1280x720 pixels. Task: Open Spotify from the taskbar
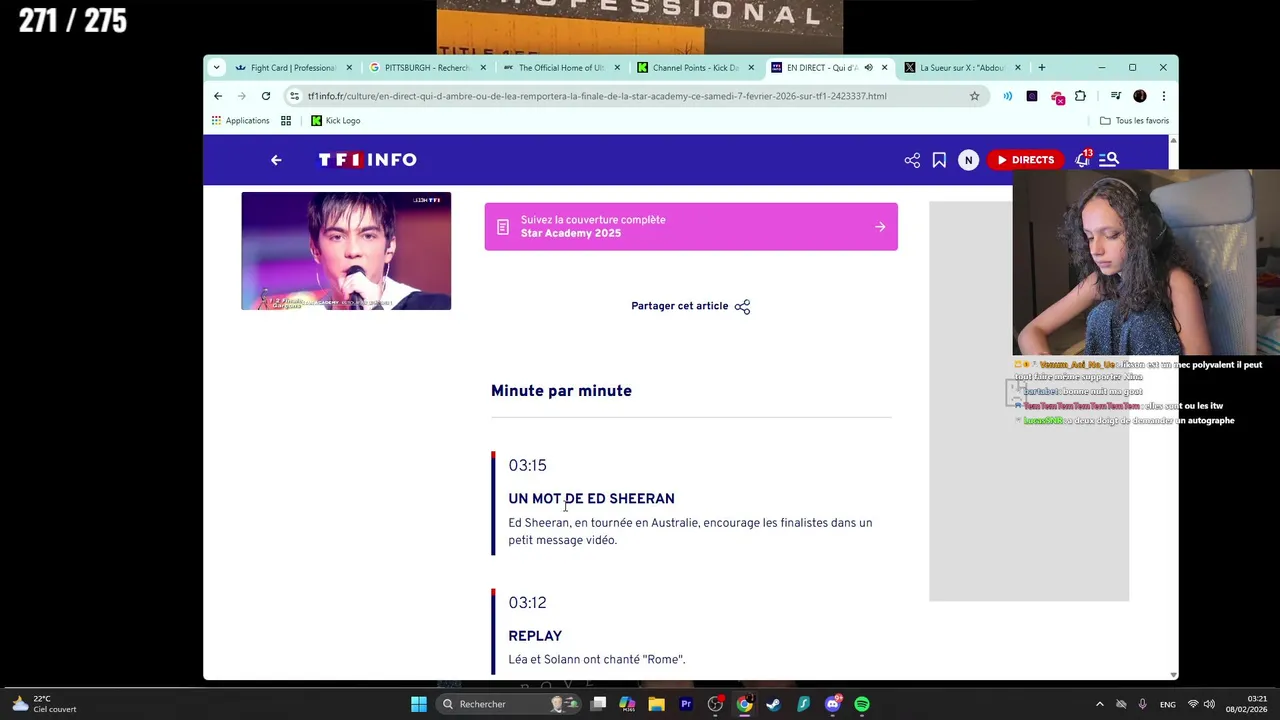point(862,704)
